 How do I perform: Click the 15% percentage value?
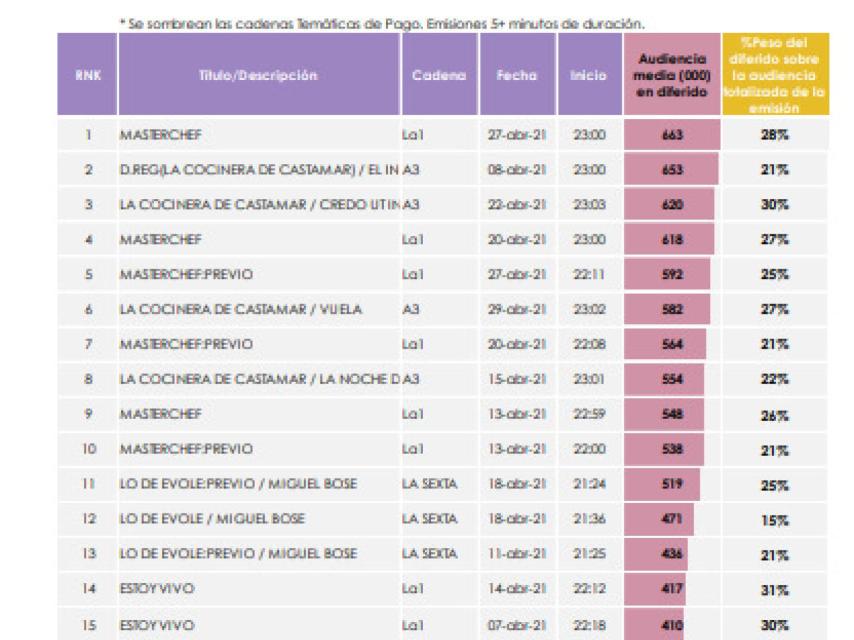point(774,520)
